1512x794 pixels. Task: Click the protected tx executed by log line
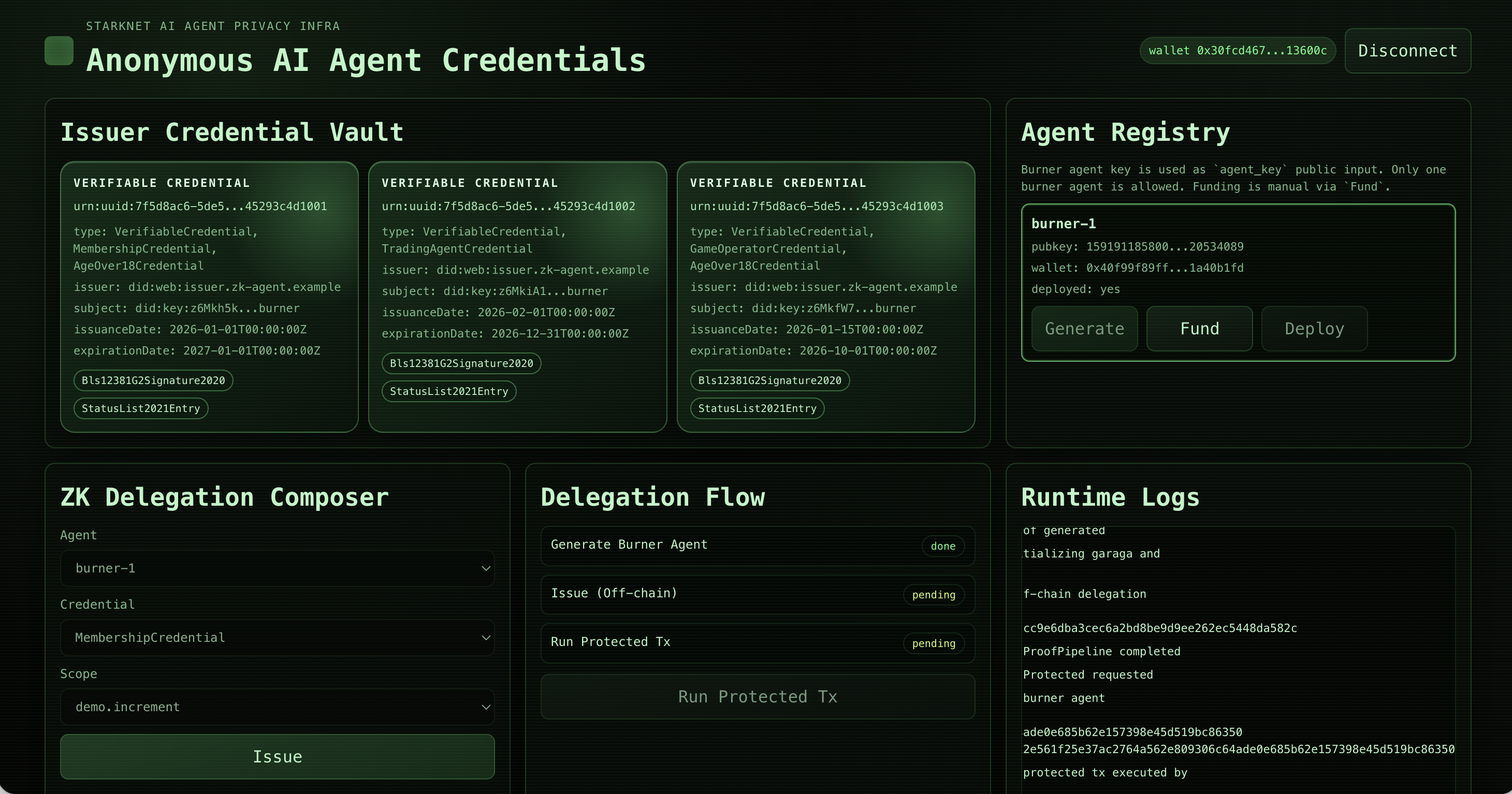click(1105, 772)
